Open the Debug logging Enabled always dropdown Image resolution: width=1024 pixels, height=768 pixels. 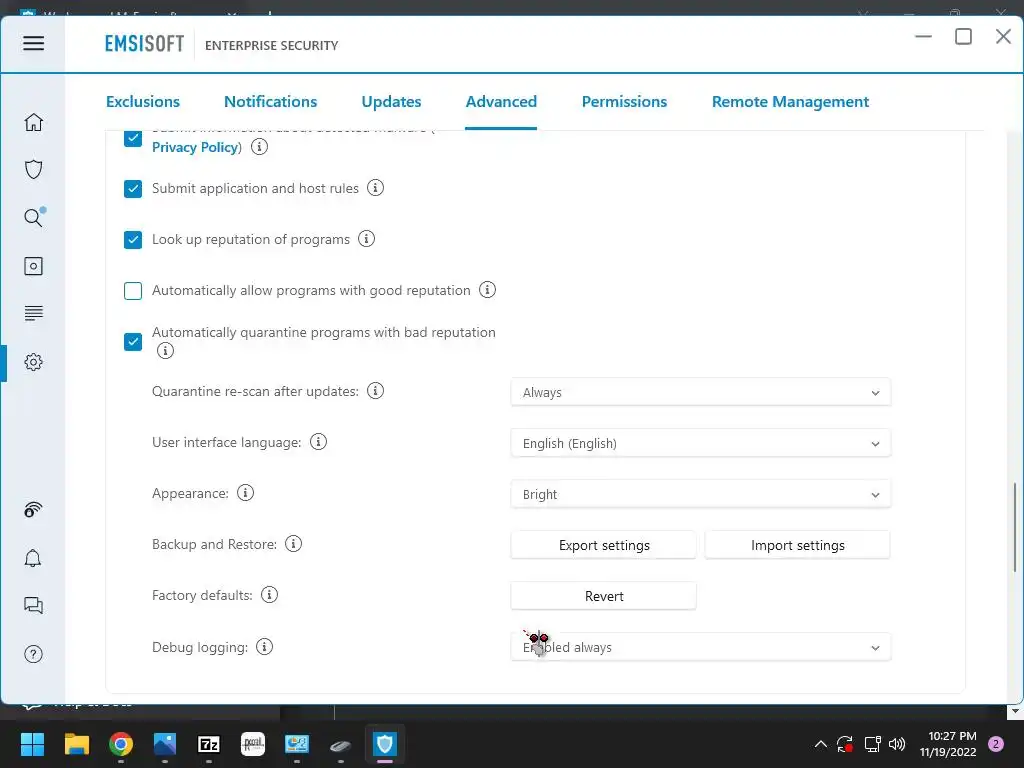click(x=701, y=647)
